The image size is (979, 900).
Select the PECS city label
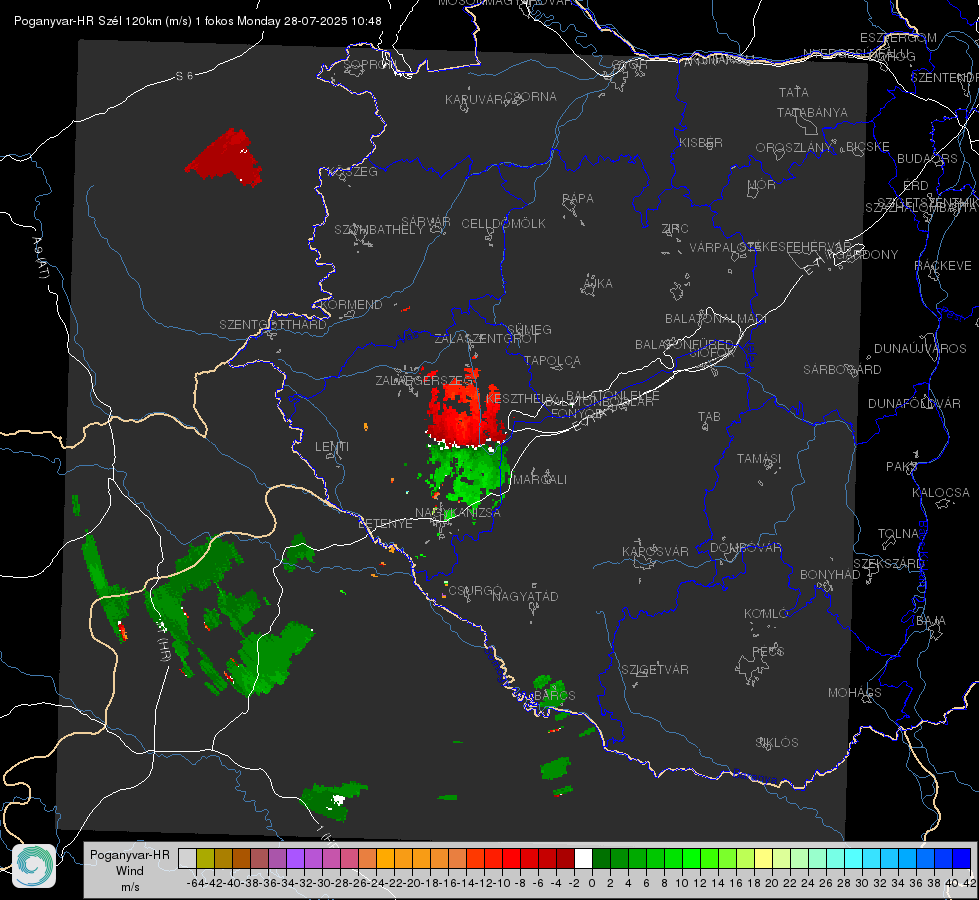pyautogui.click(x=767, y=652)
